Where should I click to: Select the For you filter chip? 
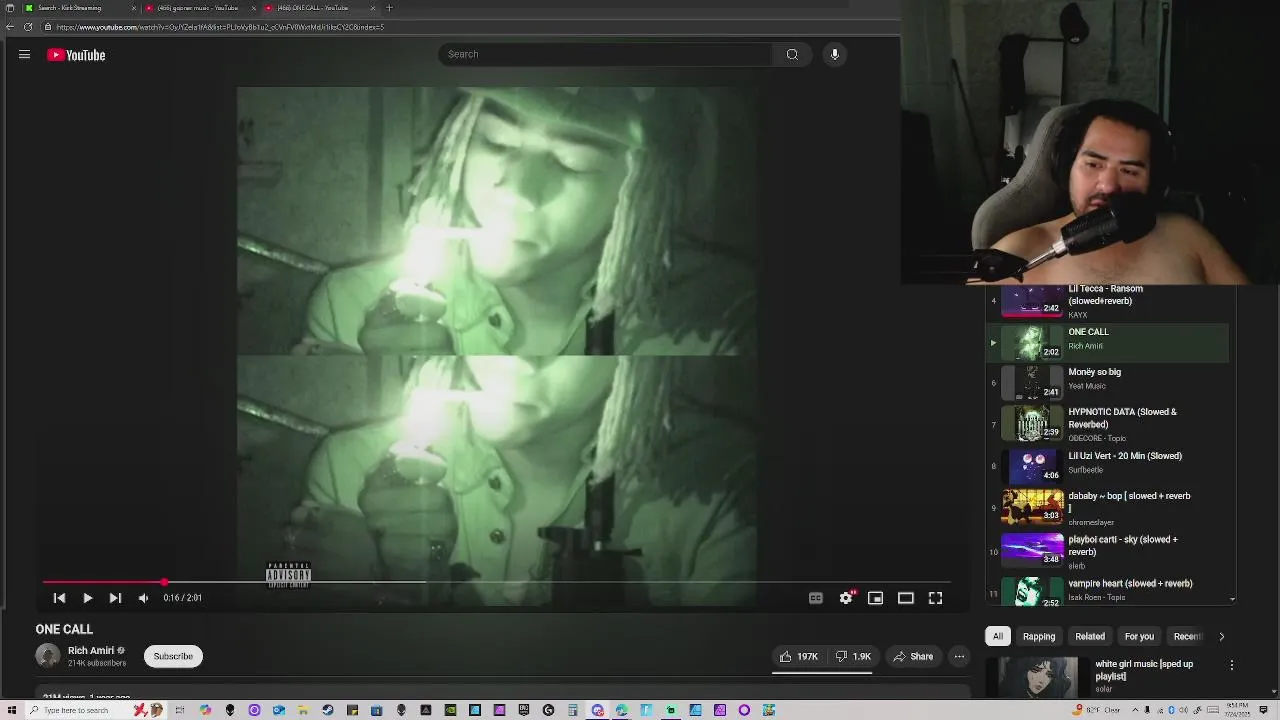coord(1139,636)
